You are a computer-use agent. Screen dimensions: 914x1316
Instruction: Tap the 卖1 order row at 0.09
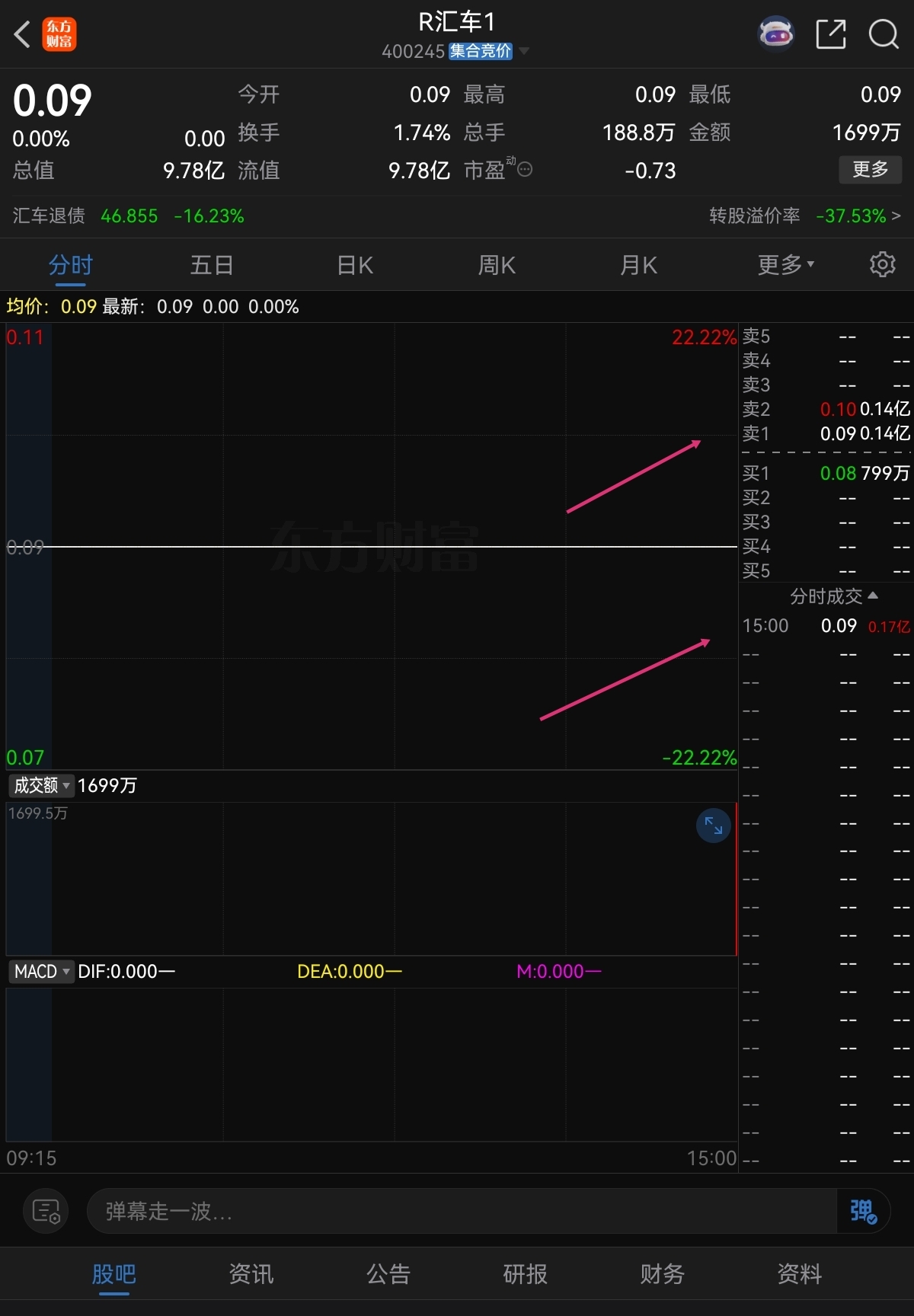[x=826, y=433]
